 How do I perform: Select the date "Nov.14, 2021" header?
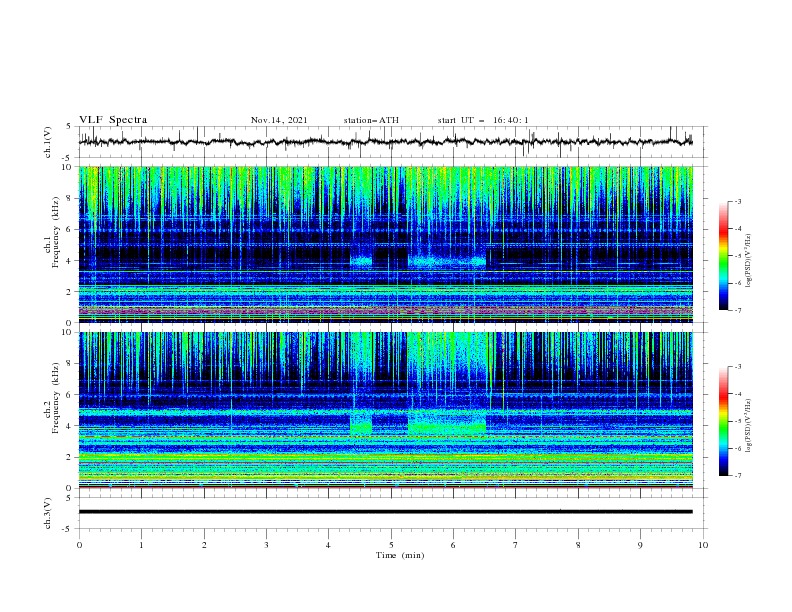279,120
